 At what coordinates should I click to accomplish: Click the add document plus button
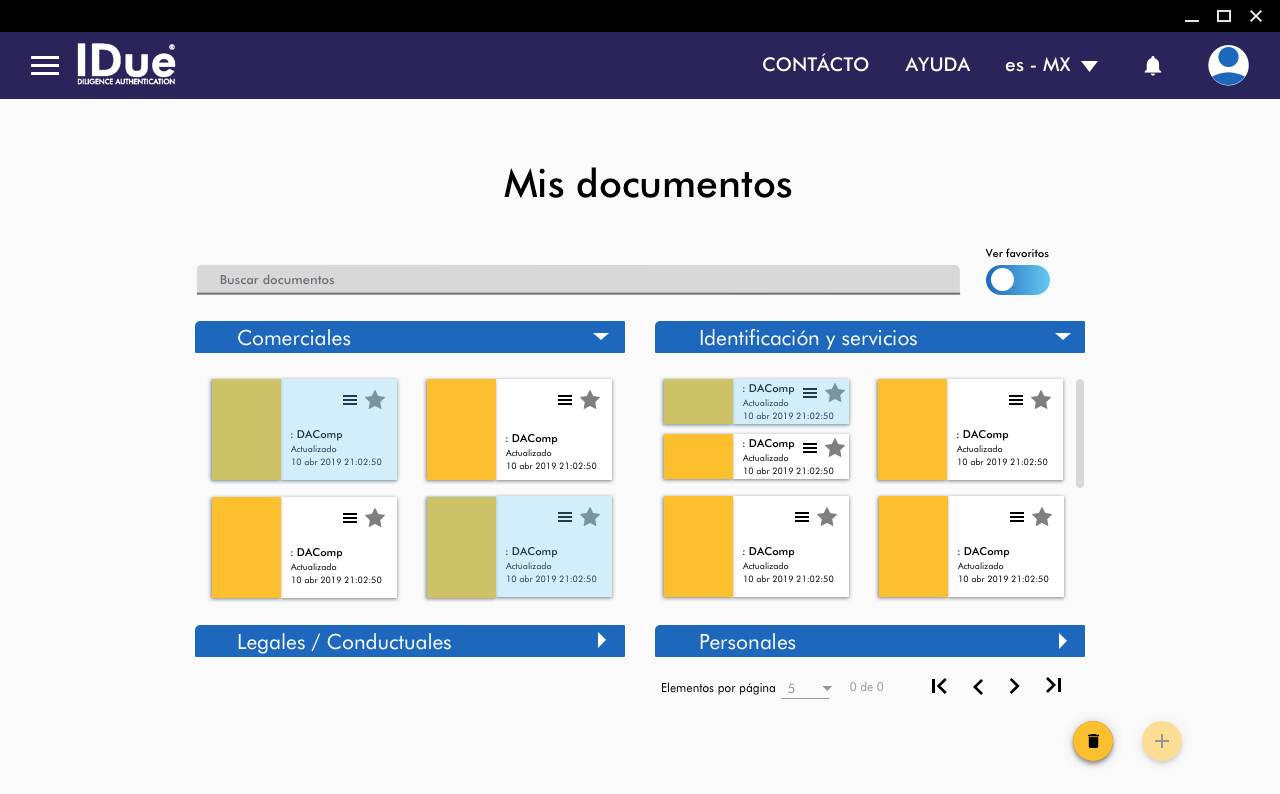(1161, 741)
